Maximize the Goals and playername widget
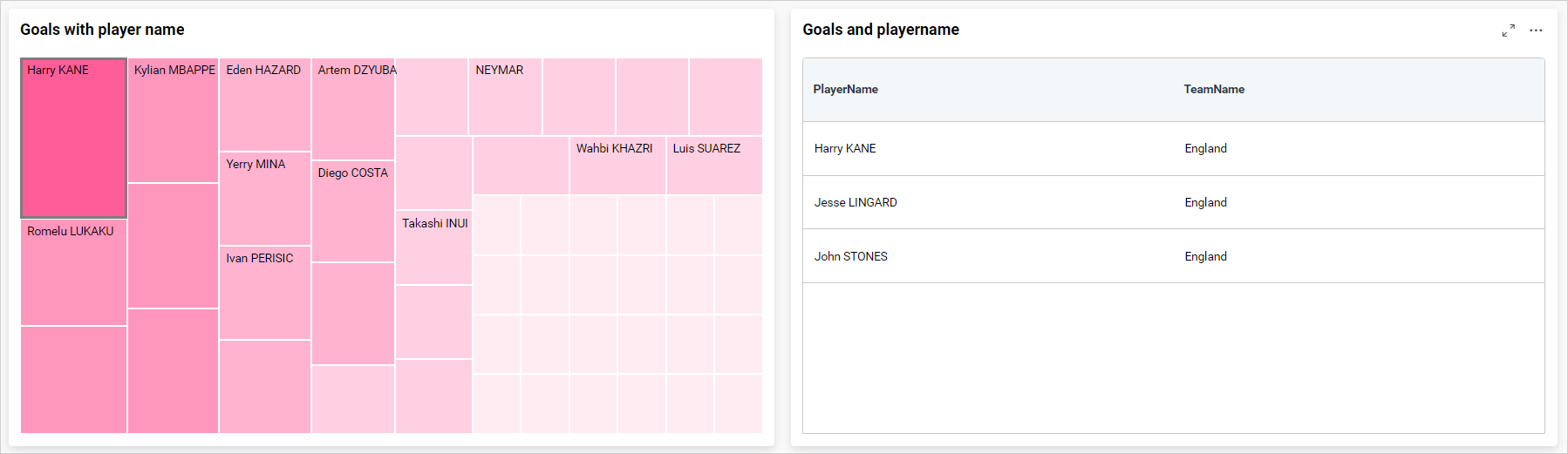This screenshot has height=454, width=1568. pos(1508,30)
